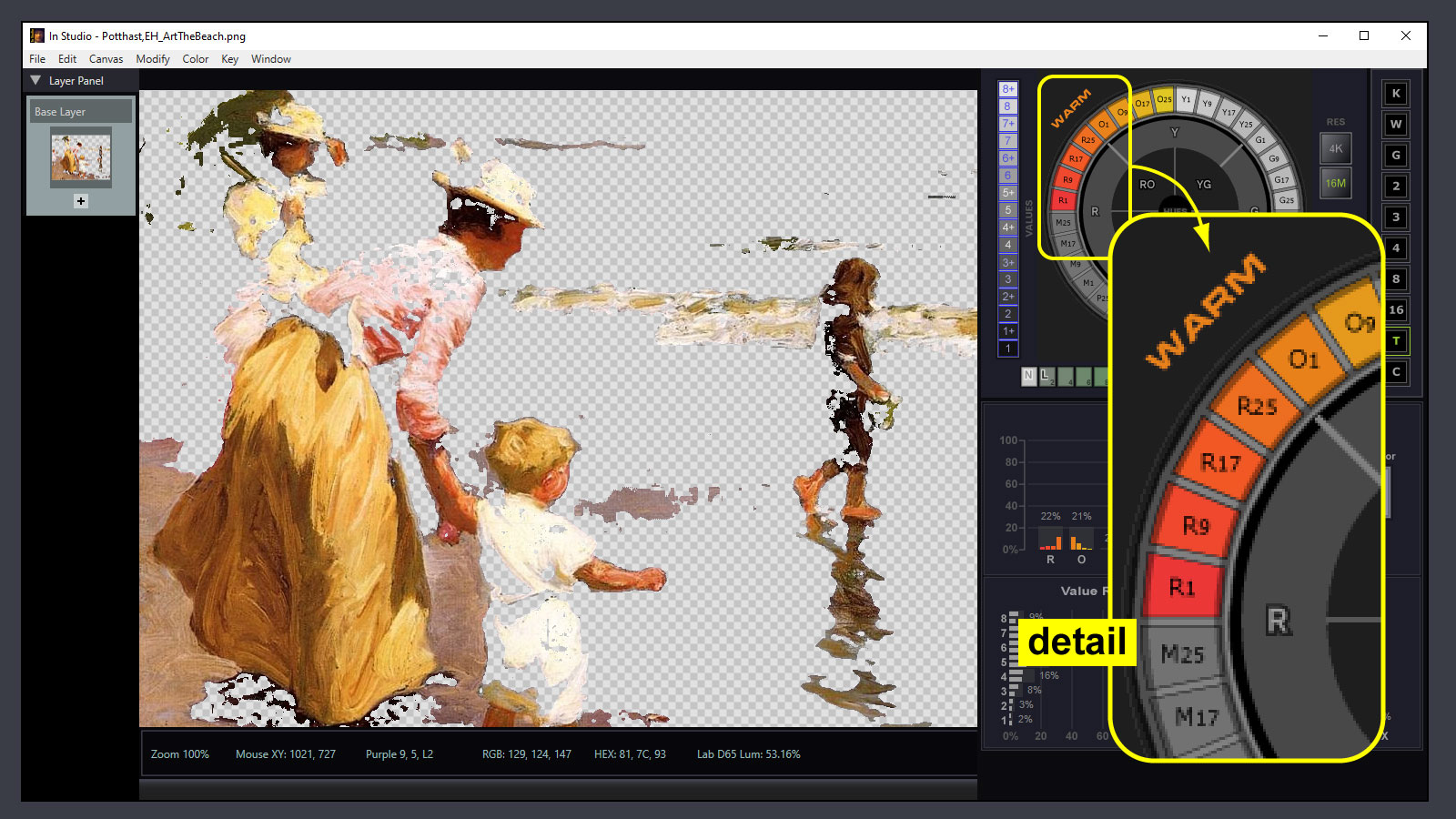Viewport: 1456px width, 819px height.
Task: Click the 3 button in right column
Action: [x=1396, y=217]
